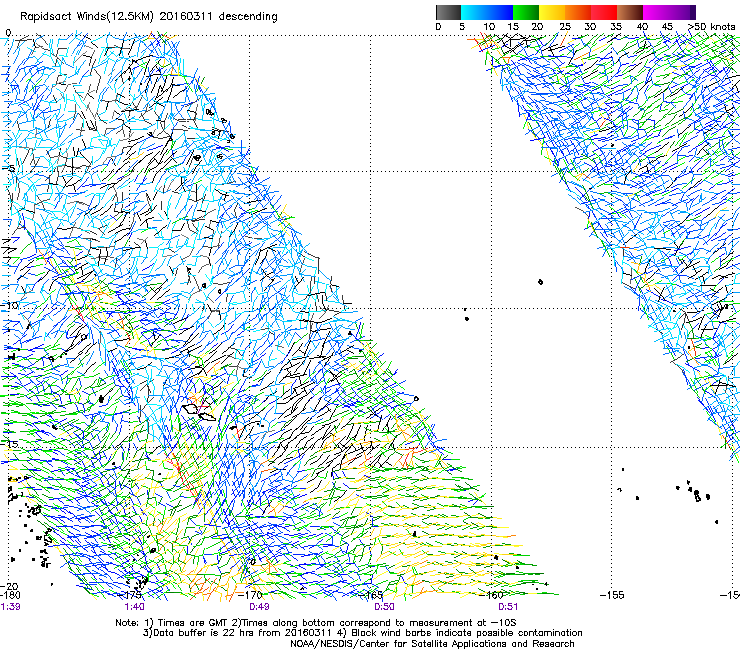Click the '-170' longitude axis label
Image resolution: width=740 pixels, height=650 pixels.
(252, 595)
